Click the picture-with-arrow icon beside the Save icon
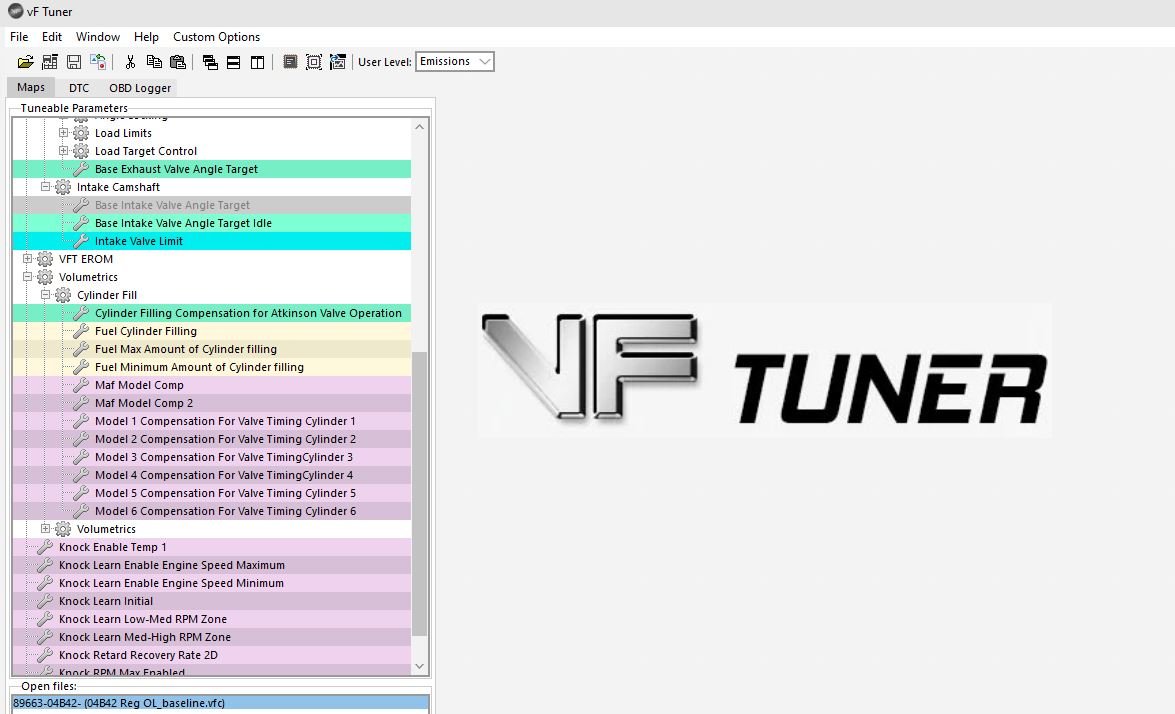This screenshot has width=1175, height=714. point(97,62)
